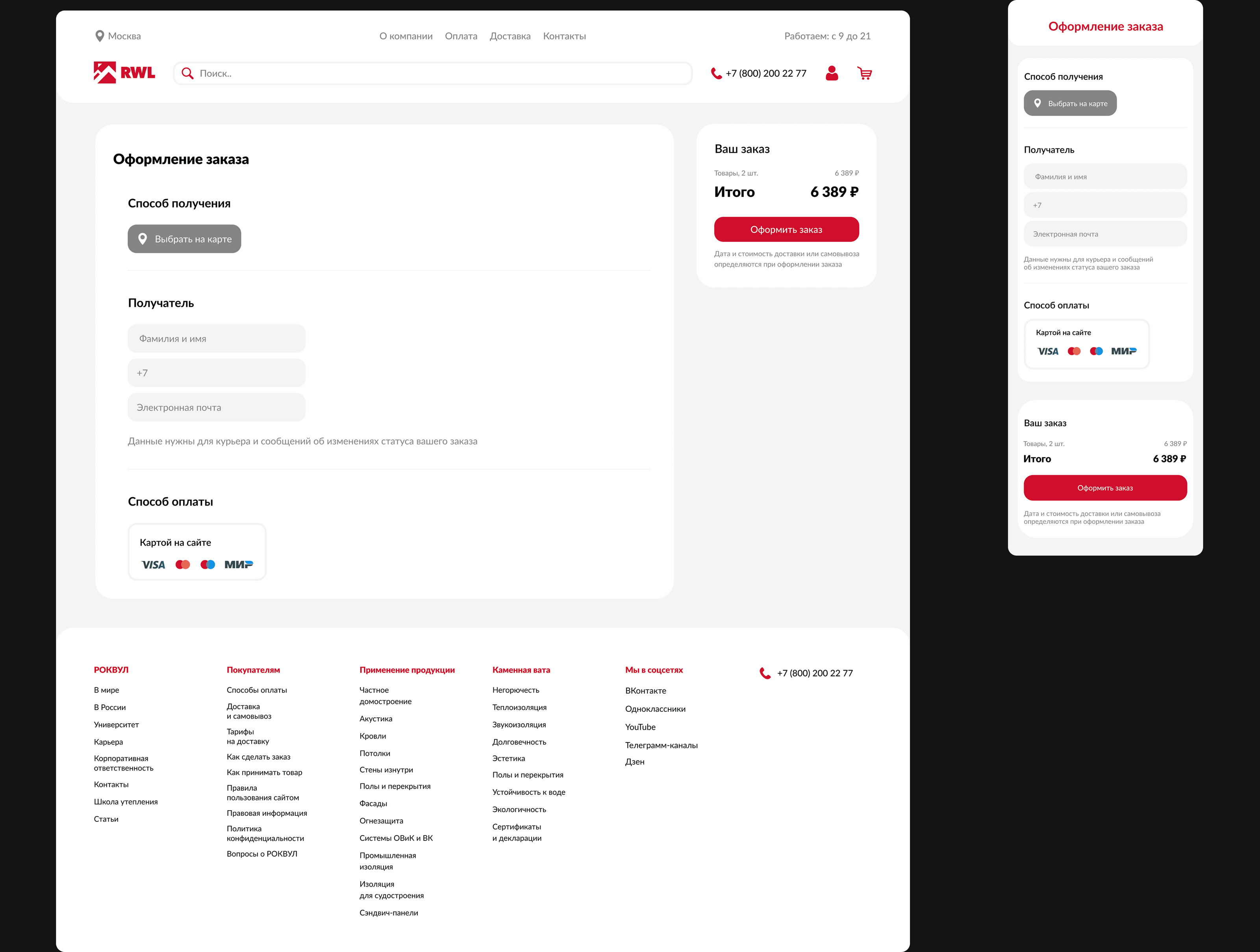Viewport: 1260px width, 952px height.
Task: Go to 'Контакты' in top navigation
Action: tap(564, 36)
